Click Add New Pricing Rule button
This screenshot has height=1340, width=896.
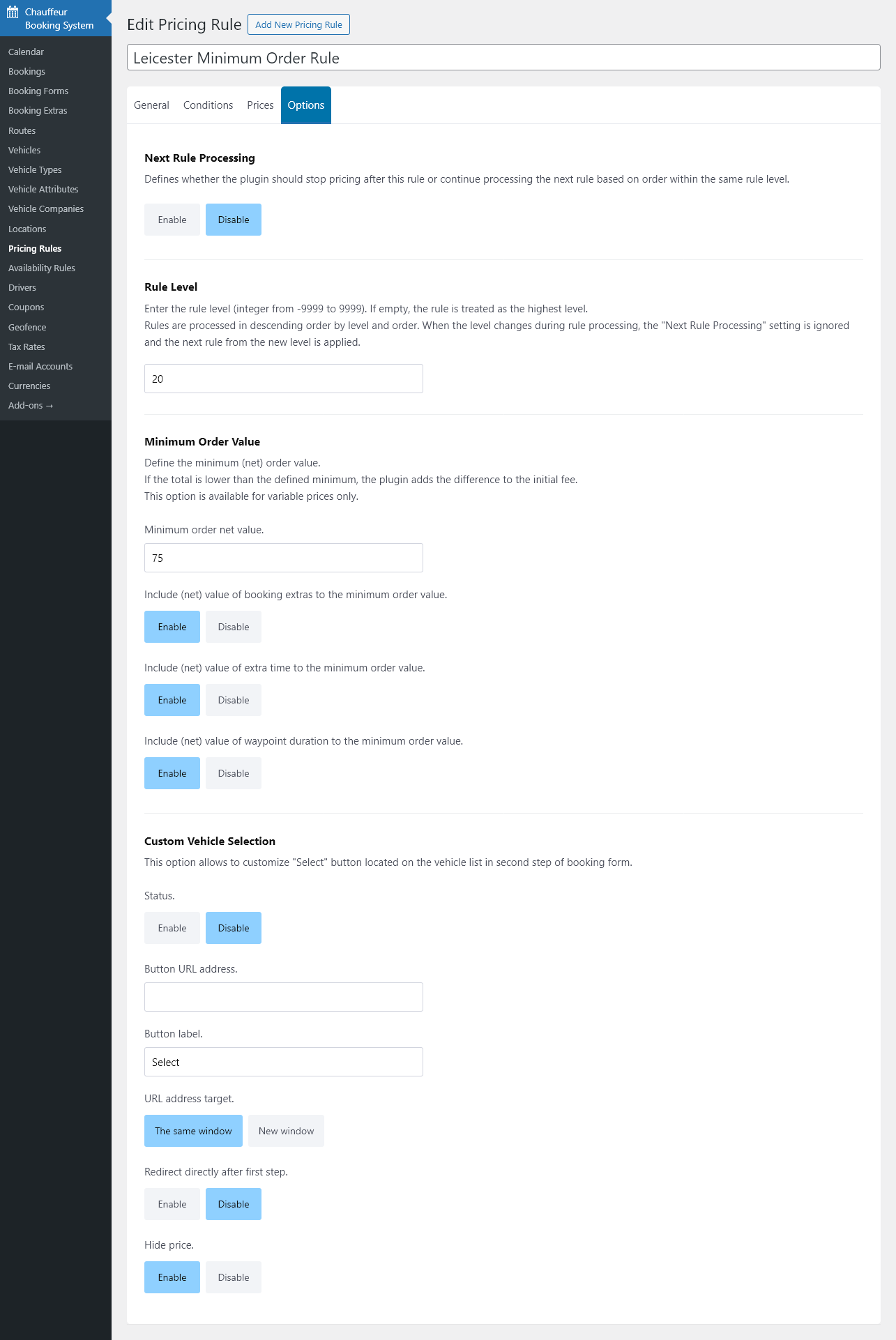coord(298,24)
